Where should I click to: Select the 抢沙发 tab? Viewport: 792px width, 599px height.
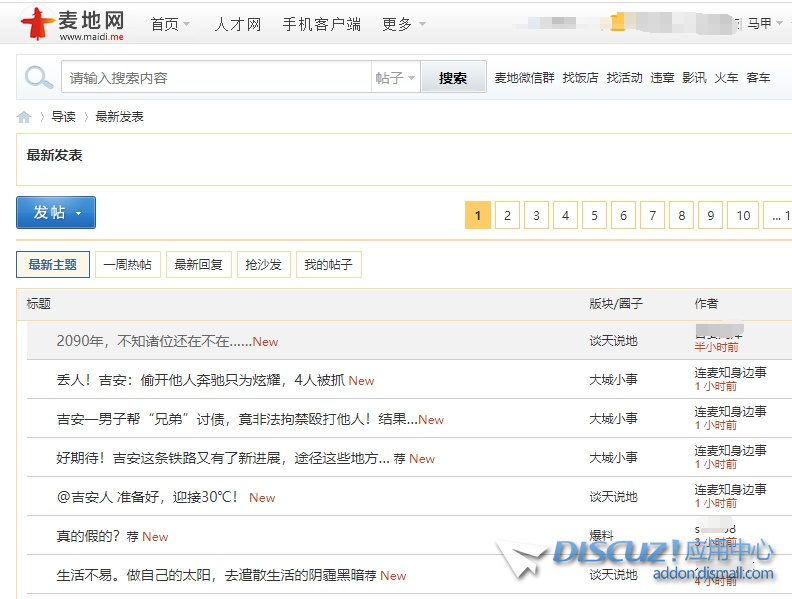tap(264, 265)
